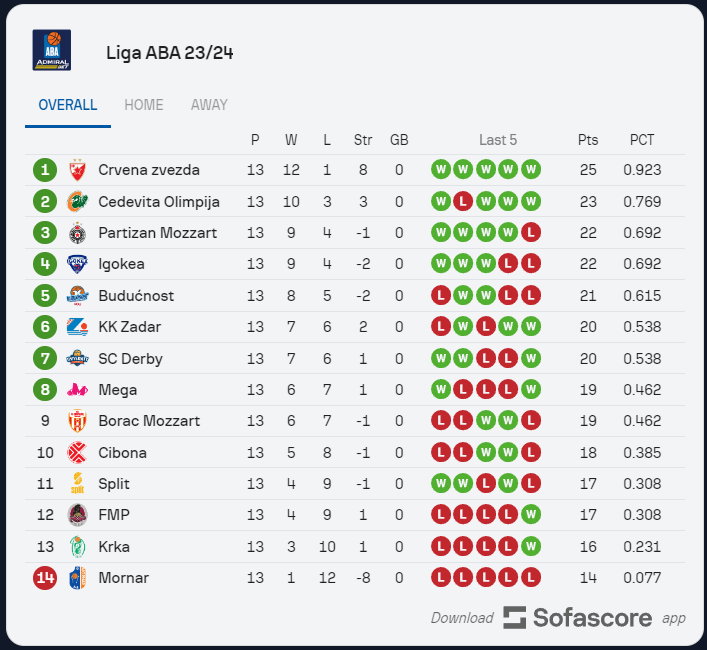Click the Cedevita Olimpija dragon logo

click(x=77, y=201)
